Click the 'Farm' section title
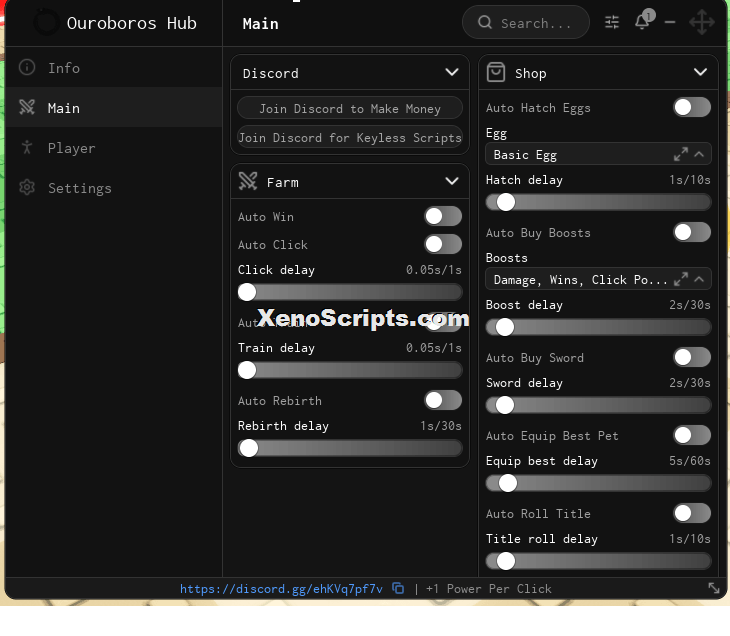Screen dimensions: 730x636 [283, 182]
